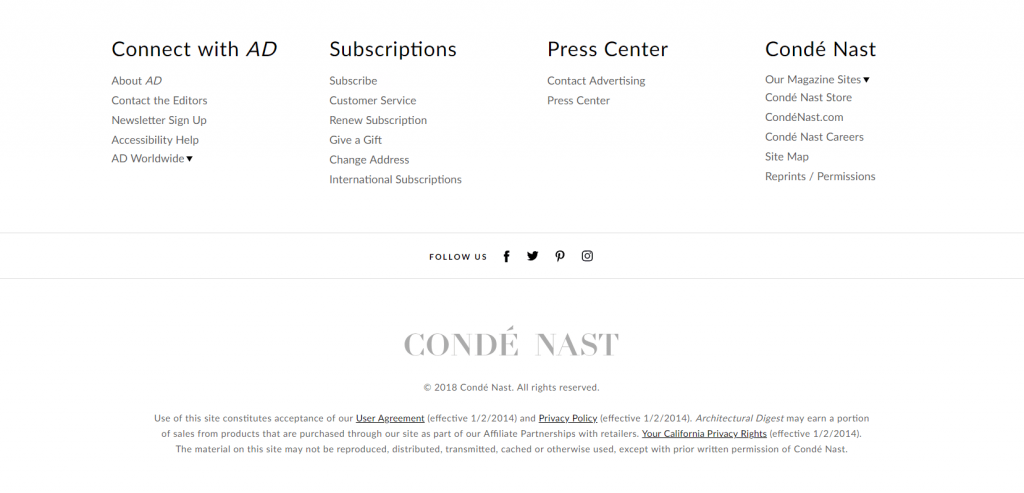Open Customer Service link
The height and width of the screenshot is (493, 1024).
pyautogui.click(x=372, y=101)
